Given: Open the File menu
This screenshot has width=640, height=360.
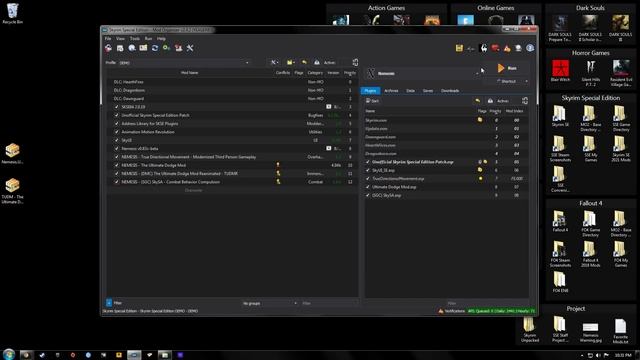Looking at the screenshot, I should click(108, 38).
